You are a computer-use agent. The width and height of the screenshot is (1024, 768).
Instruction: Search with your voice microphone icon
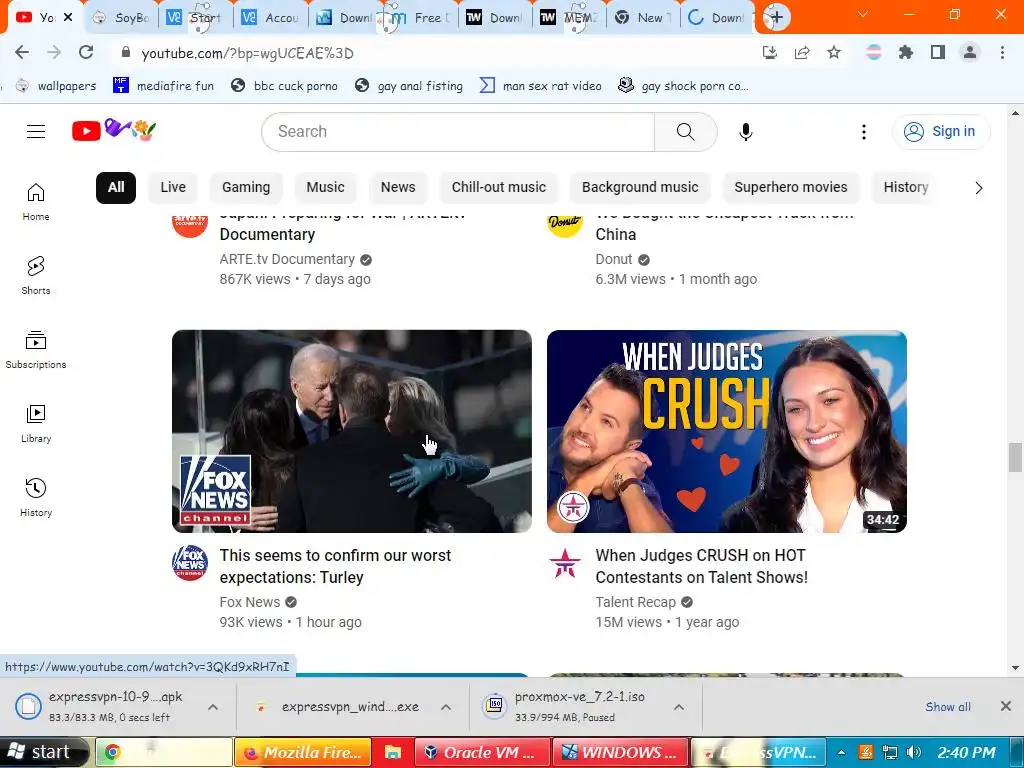point(745,131)
